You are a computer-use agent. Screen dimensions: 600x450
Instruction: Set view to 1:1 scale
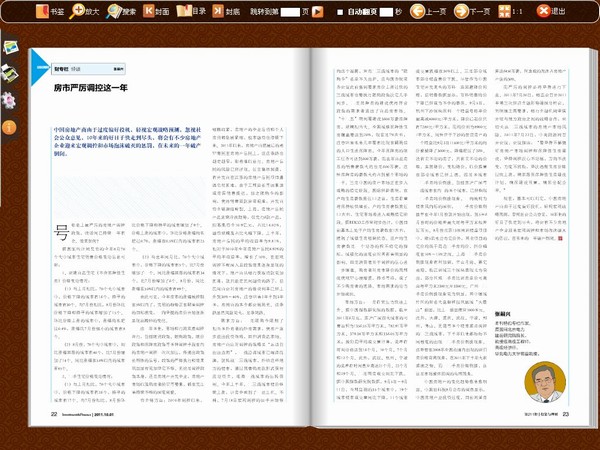pyautogui.click(x=510, y=11)
